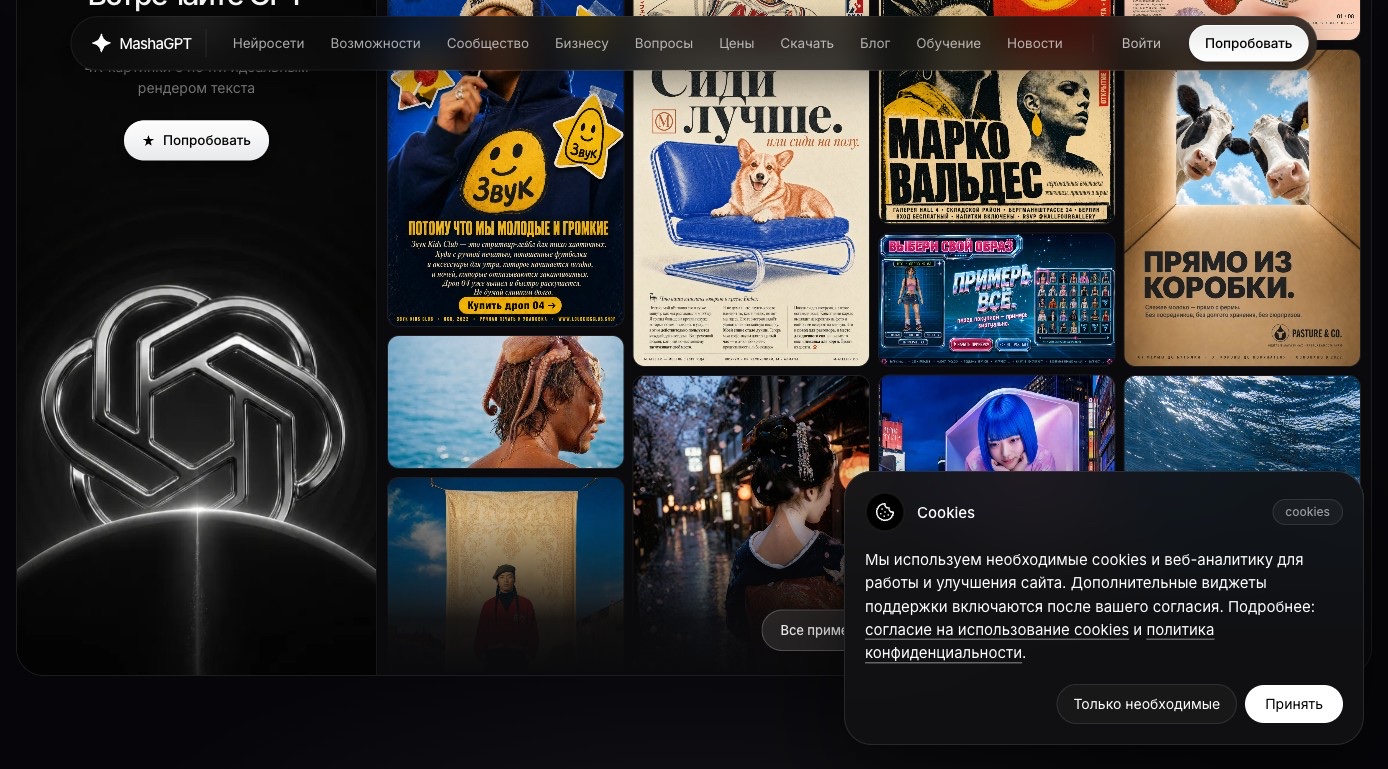Click the white Попробовать button in the navbar

1248,43
